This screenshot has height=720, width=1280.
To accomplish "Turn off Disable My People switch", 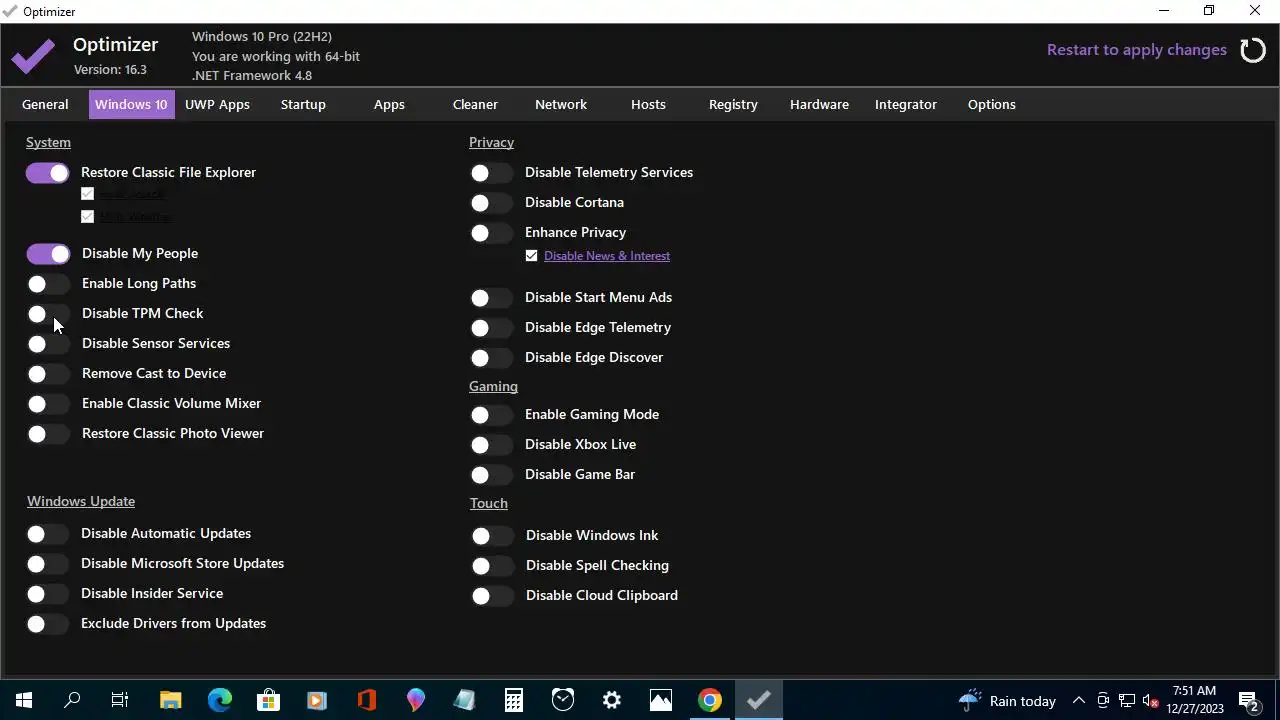I will pyautogui.click(x=48, y=254).
